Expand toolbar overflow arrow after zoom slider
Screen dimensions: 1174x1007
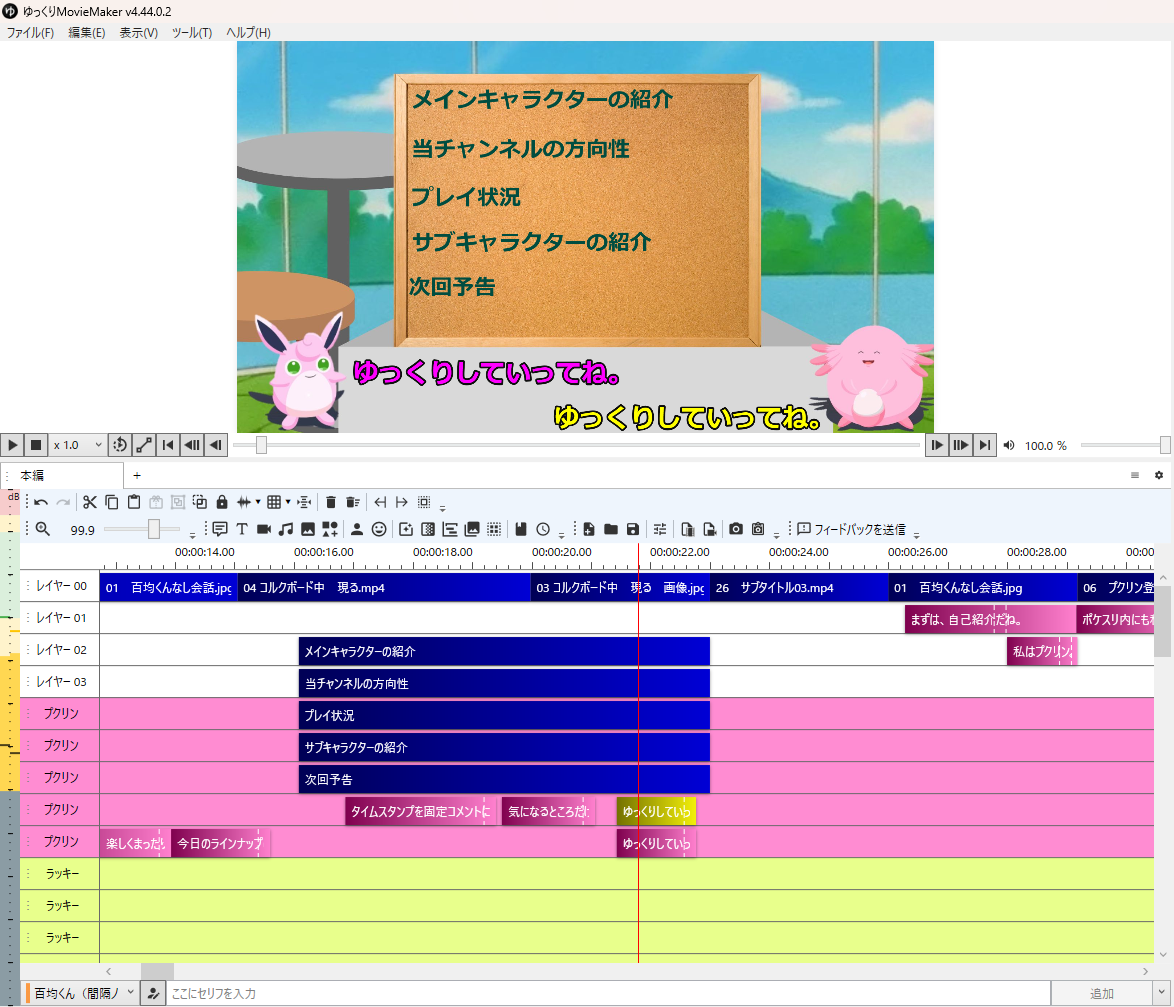(192, 533)
